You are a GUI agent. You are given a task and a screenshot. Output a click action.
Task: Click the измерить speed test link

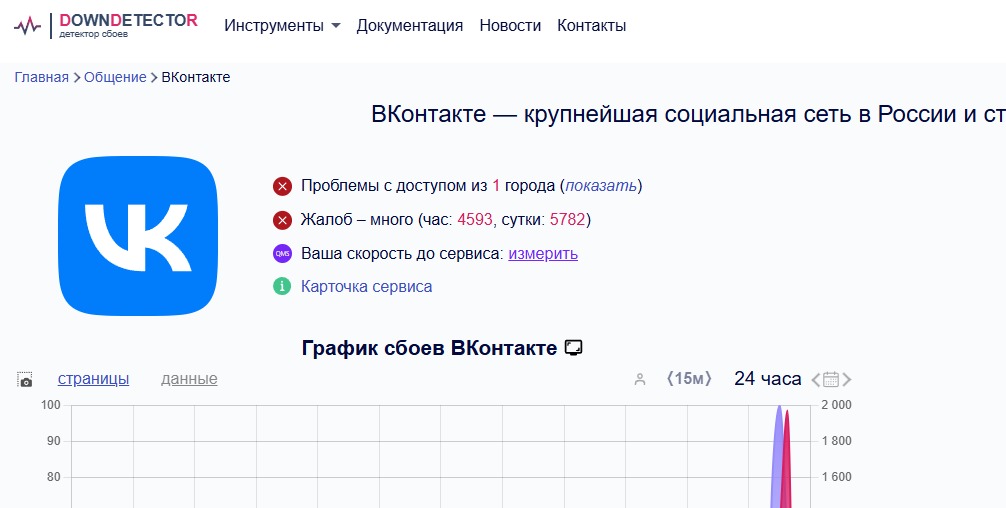pyautogui.click(x=543, y=254)
